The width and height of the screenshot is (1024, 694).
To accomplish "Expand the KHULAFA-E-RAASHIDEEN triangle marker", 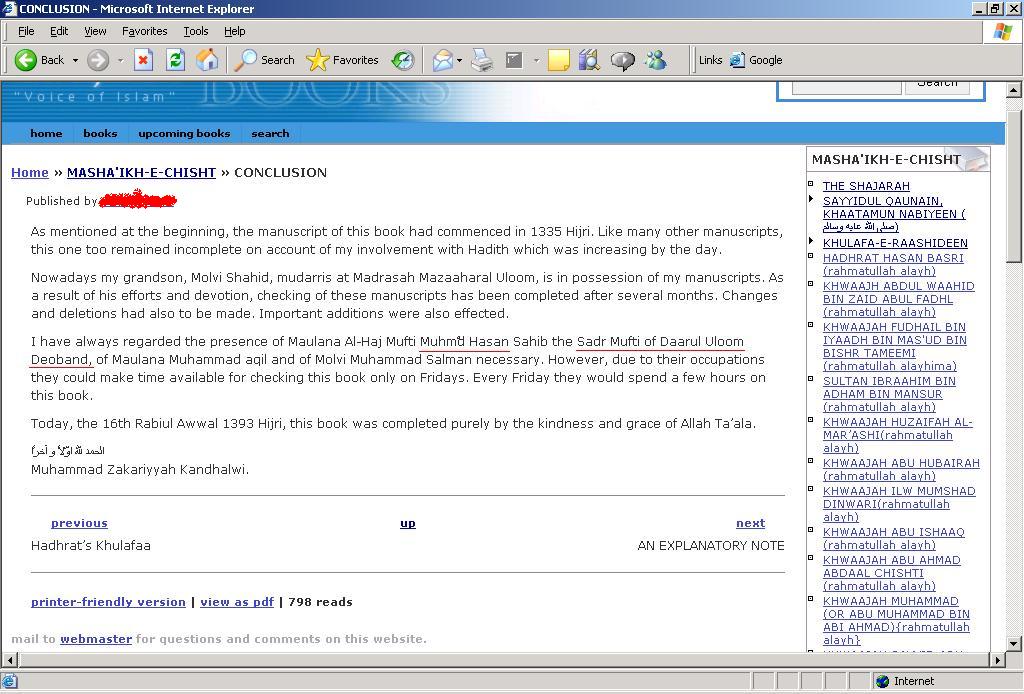I will [811, 240].
